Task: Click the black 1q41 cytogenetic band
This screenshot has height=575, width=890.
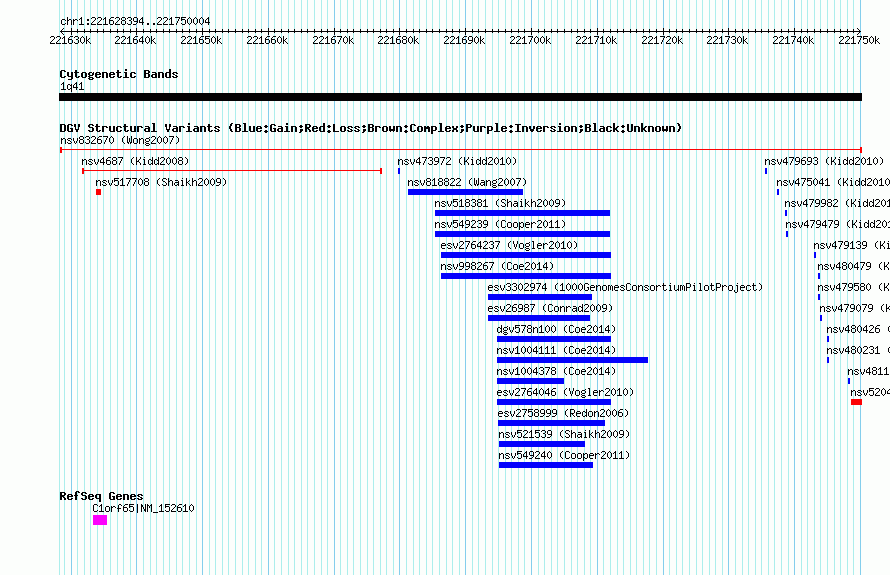Action: click(460, 97)
